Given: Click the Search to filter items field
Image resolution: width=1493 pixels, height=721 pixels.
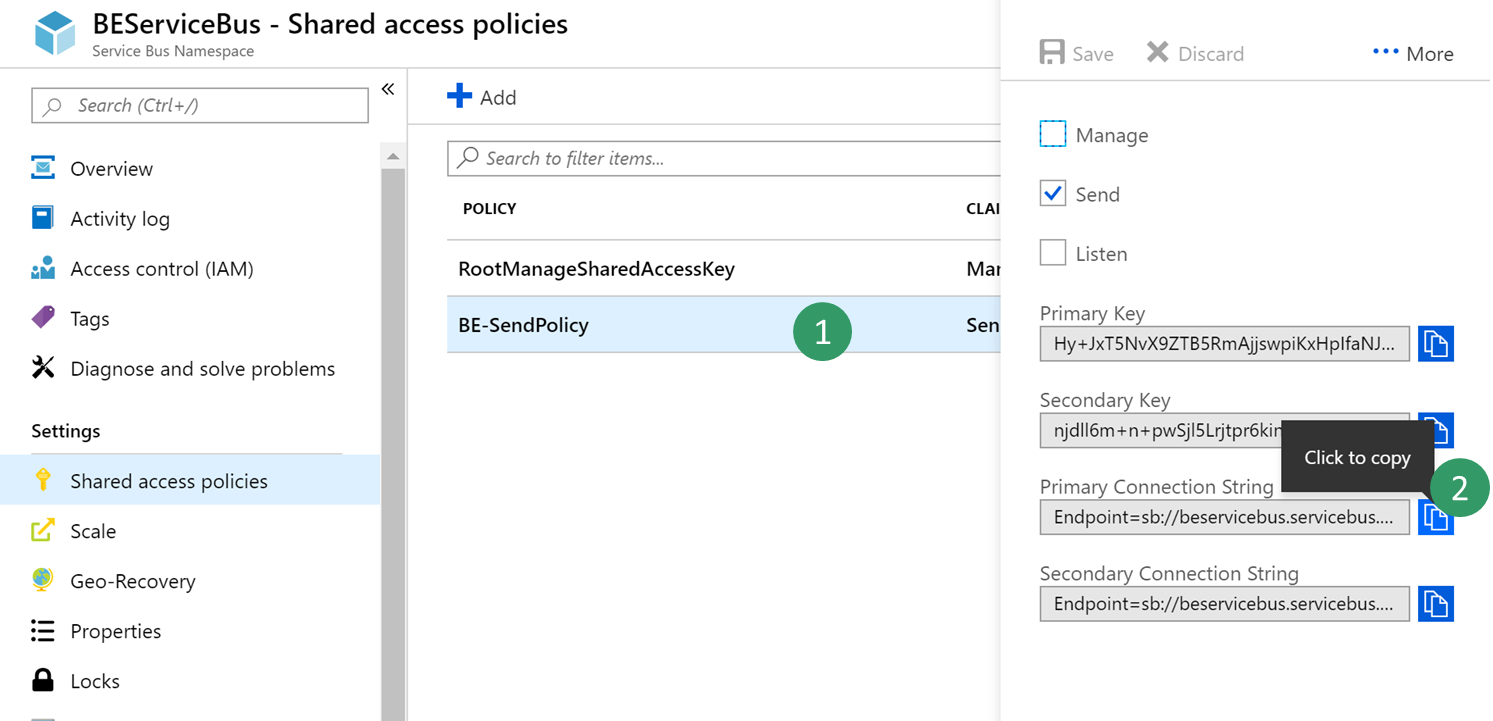Looking at the screenshot, I should pos(724,158).
